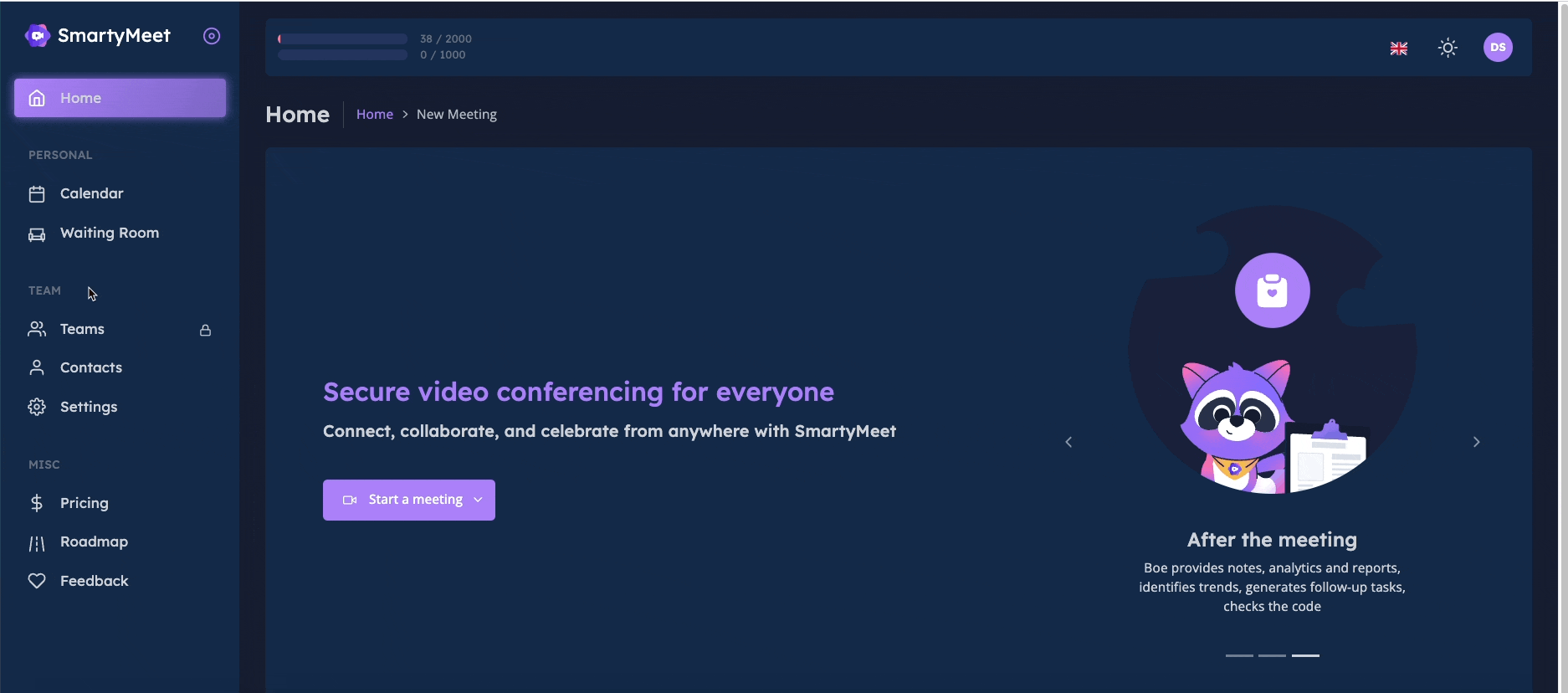
Task: Click the clipboard heart icon in illustration
Action: 1273,290
